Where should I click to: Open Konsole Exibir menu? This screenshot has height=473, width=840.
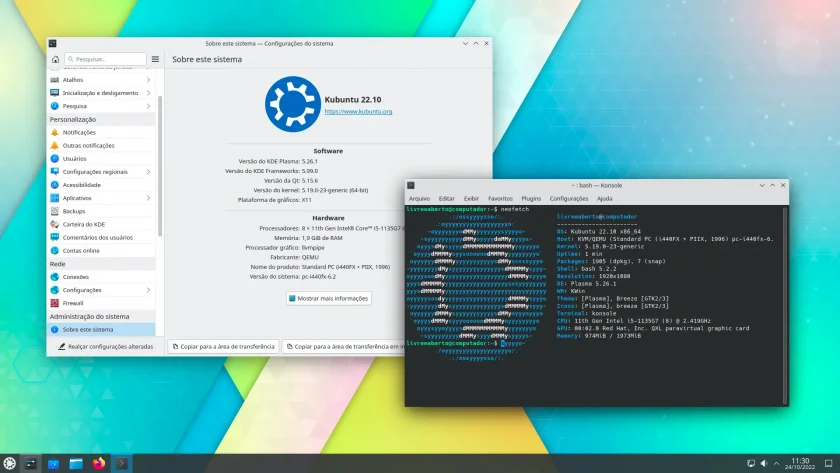(x=471, y=199)
